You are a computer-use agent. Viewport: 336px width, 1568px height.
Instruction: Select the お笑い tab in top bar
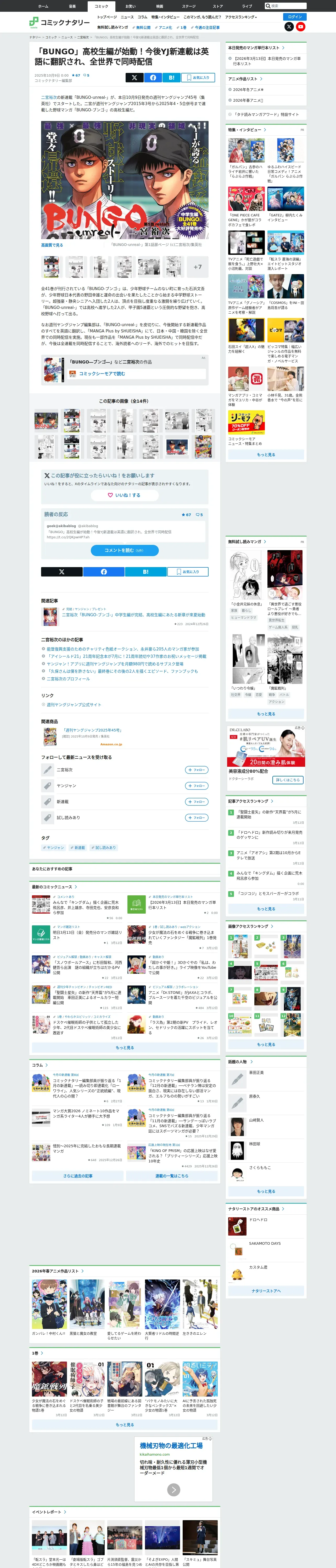pyautogui.click(x=131, y=6)
